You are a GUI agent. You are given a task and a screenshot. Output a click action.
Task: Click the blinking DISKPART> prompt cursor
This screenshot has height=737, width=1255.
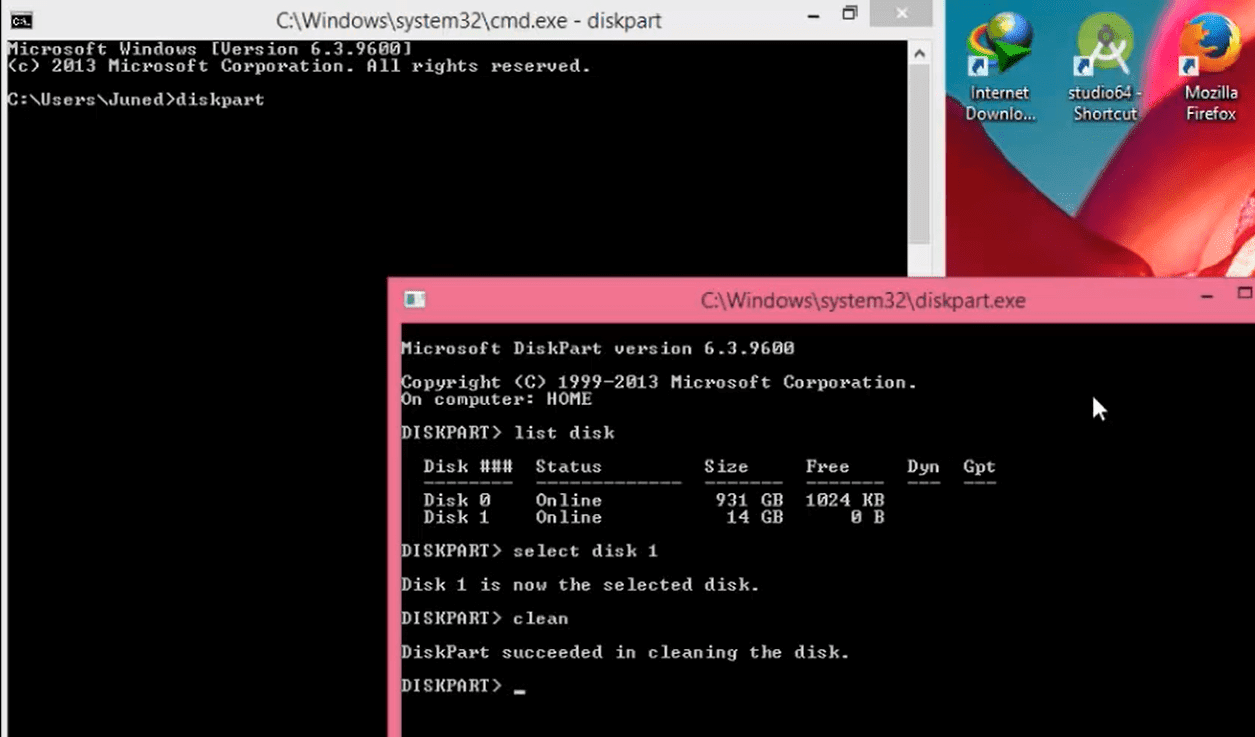coord(519,690)
